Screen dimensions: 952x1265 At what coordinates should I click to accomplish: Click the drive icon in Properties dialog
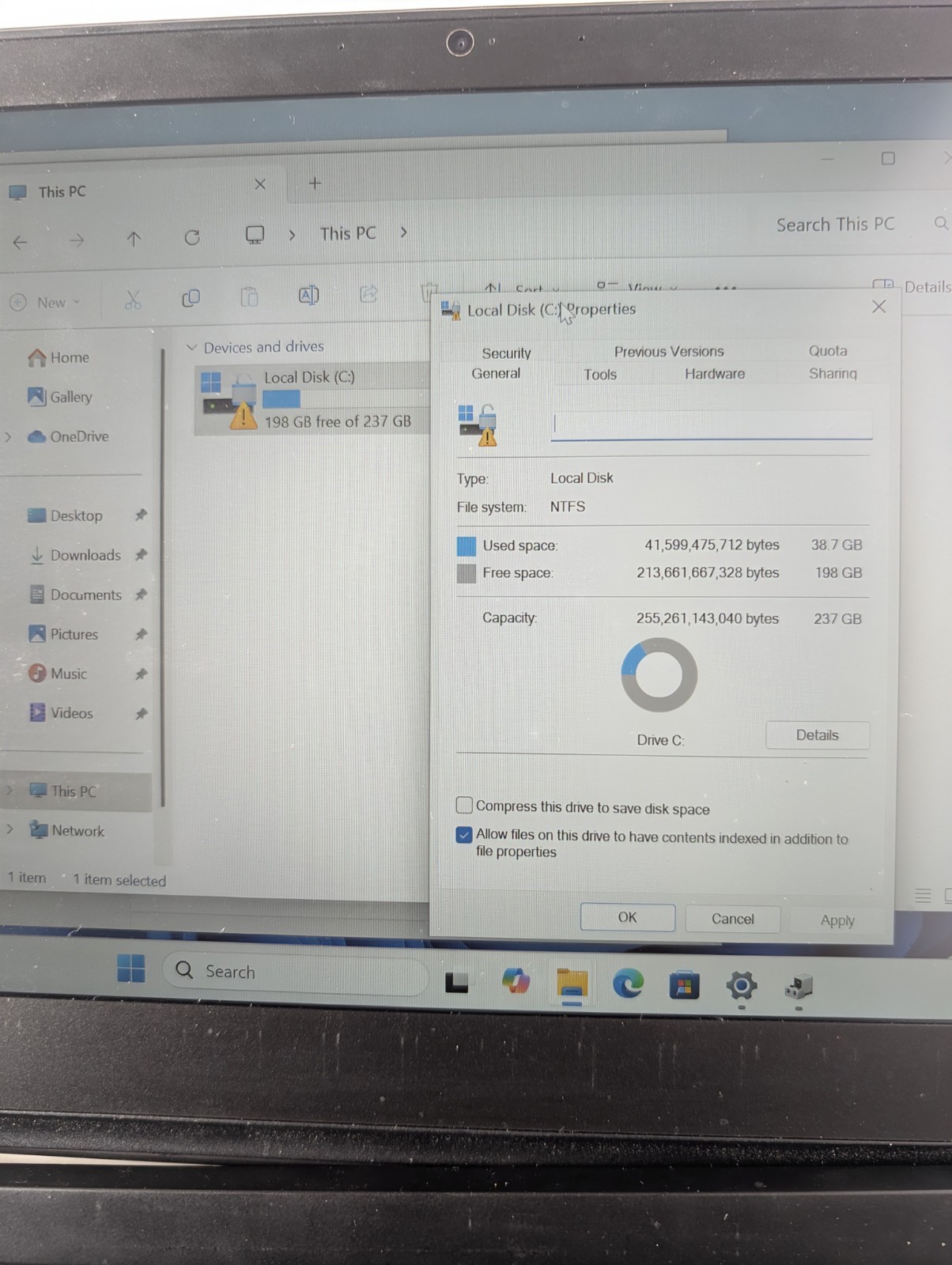478,425
